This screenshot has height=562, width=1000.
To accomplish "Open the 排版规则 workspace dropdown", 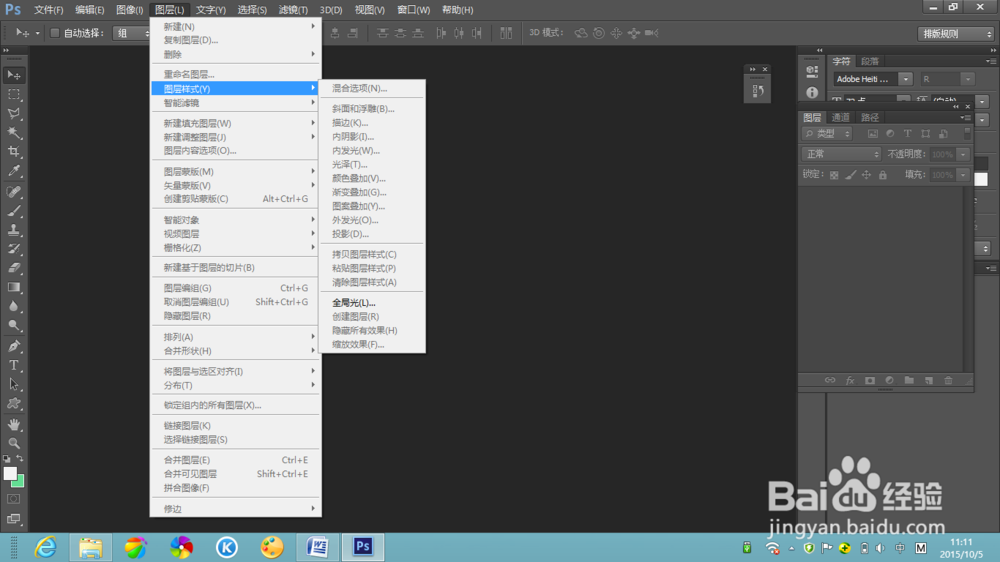I will [955, 33].
